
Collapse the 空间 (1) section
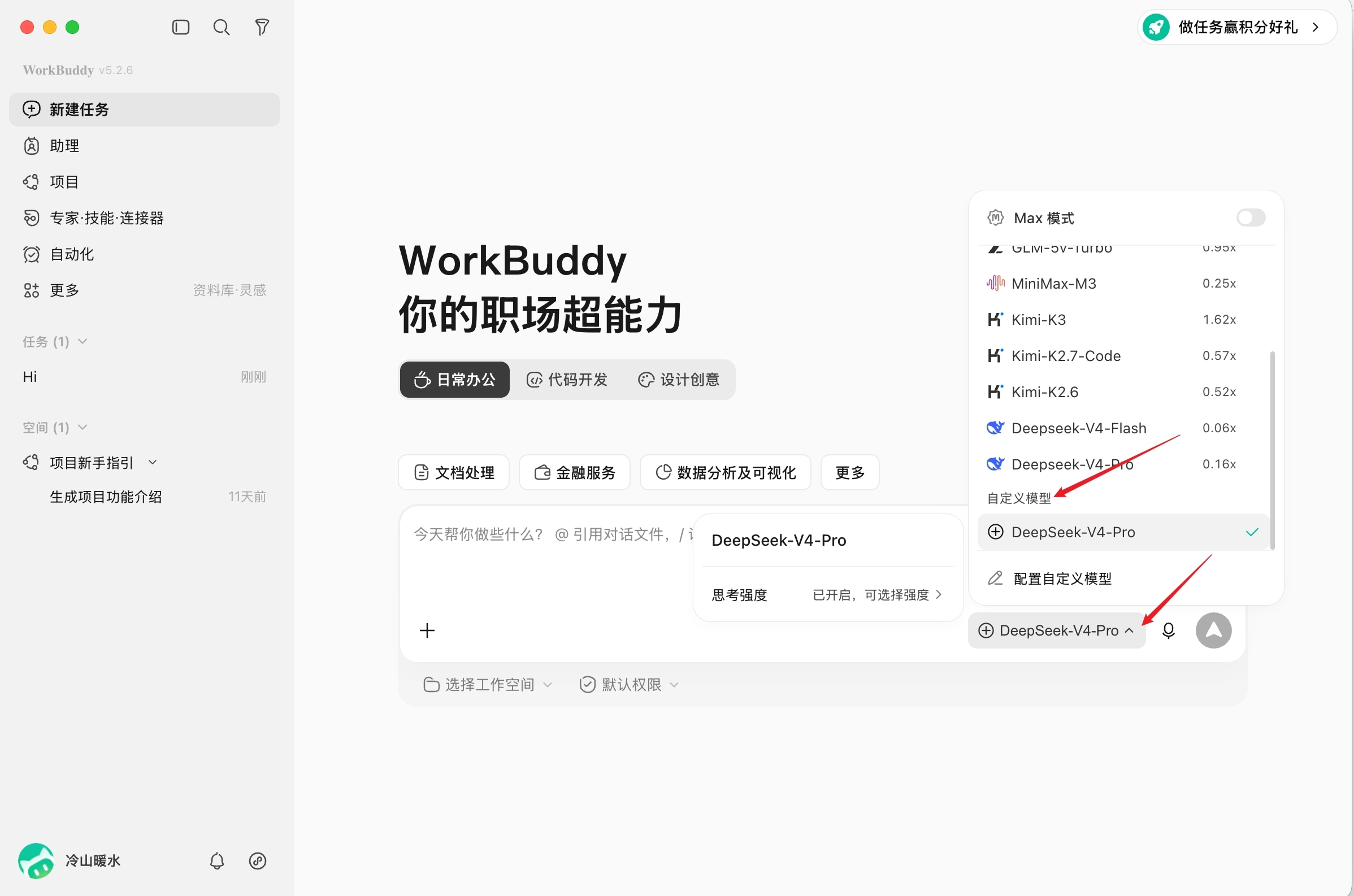pyautogui.click(x=55, y=428)
